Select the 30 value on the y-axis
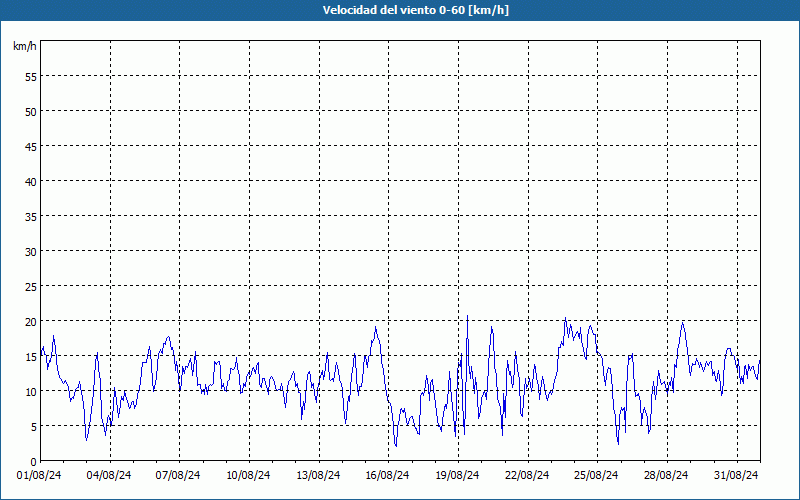 click(31, 252)
